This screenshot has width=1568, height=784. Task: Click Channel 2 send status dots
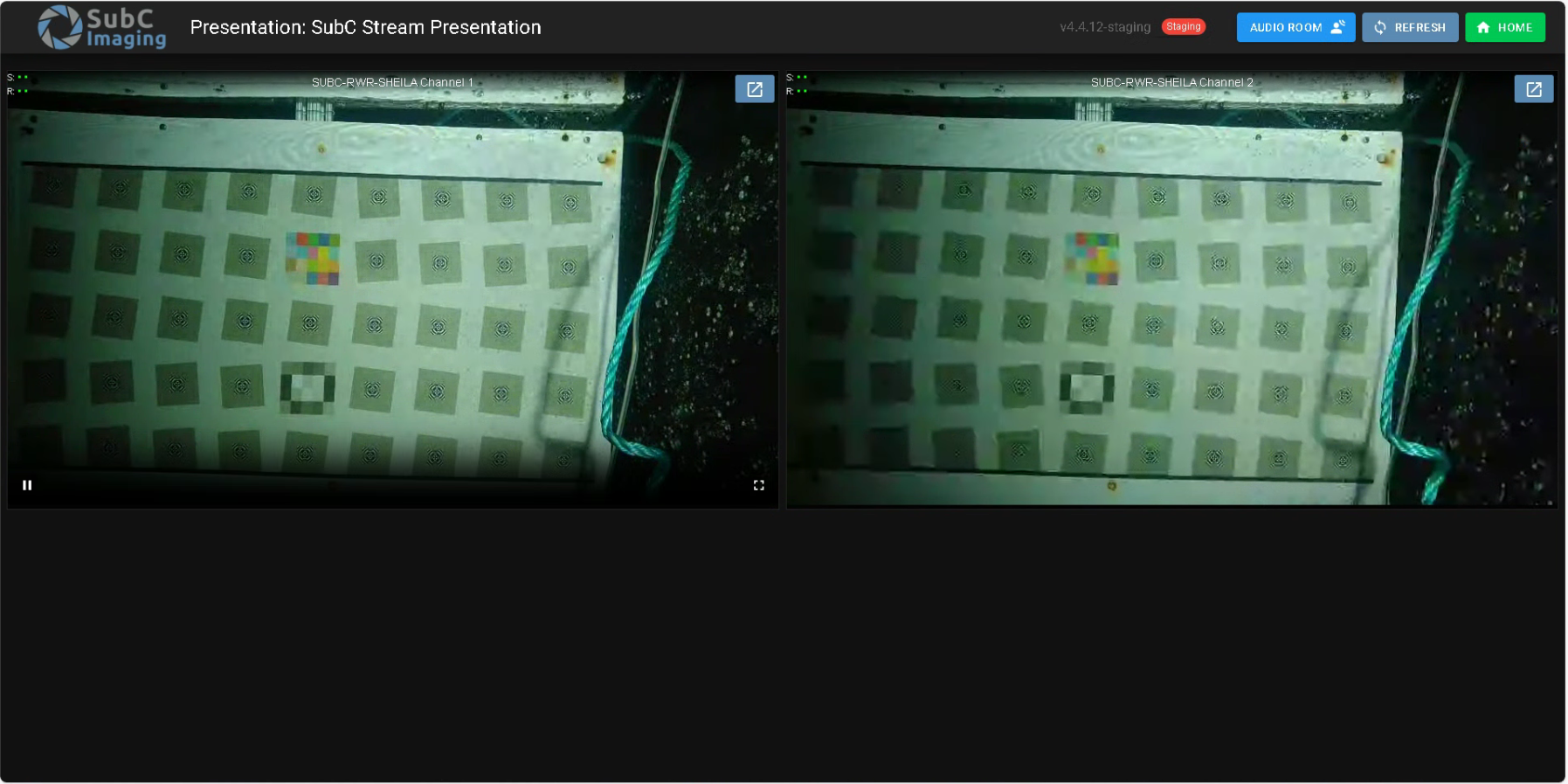coord(802,78)
